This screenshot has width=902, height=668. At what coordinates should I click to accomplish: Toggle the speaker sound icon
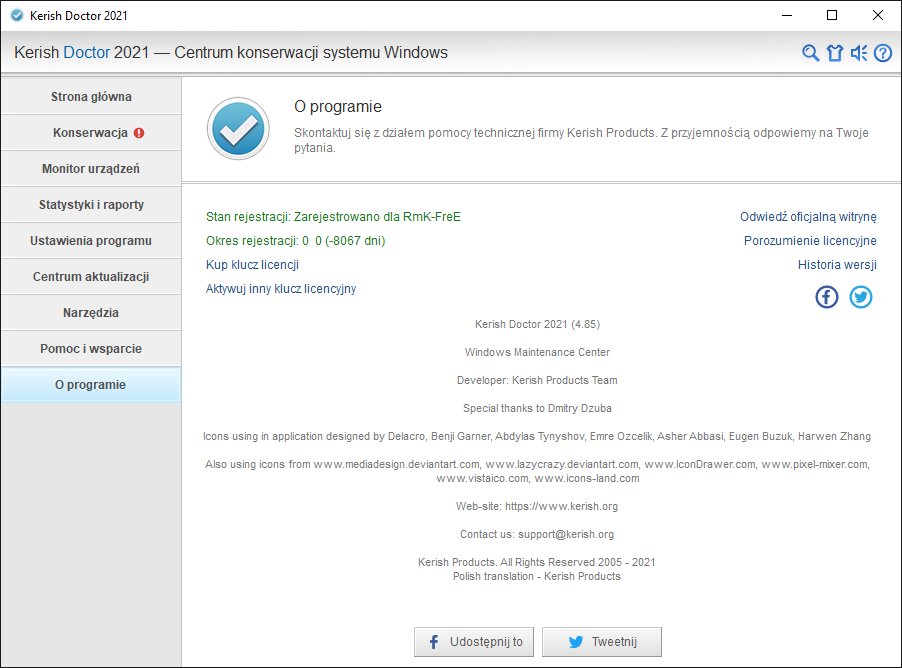(859, 53)
